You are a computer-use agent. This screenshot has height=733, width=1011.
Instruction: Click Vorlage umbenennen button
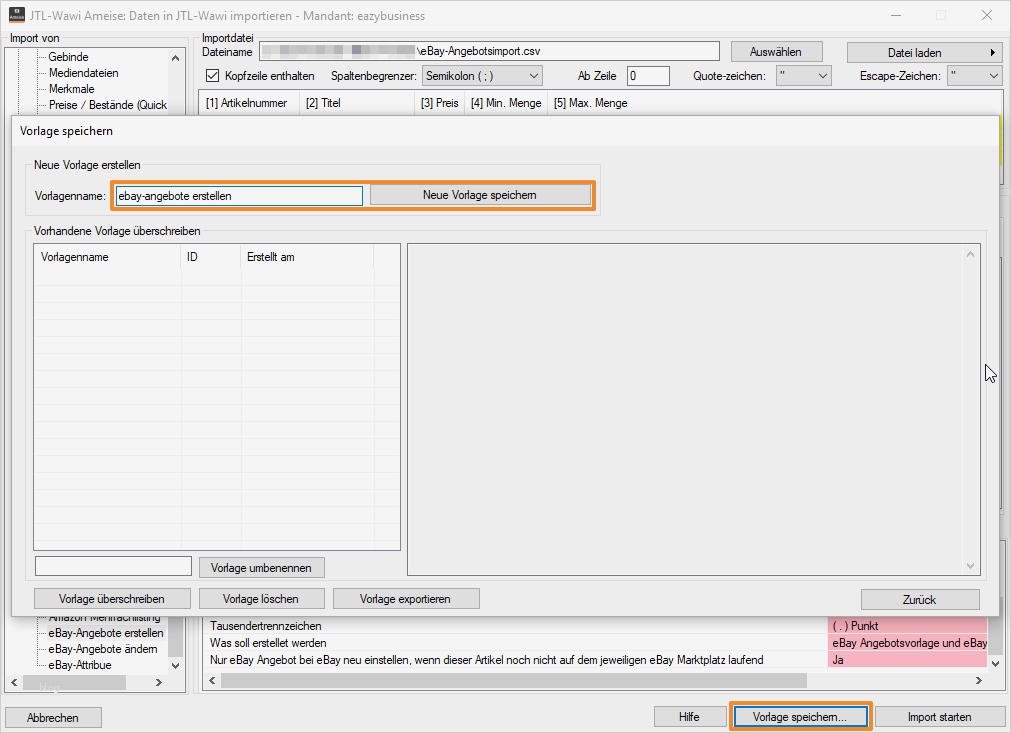pos(262,567)
